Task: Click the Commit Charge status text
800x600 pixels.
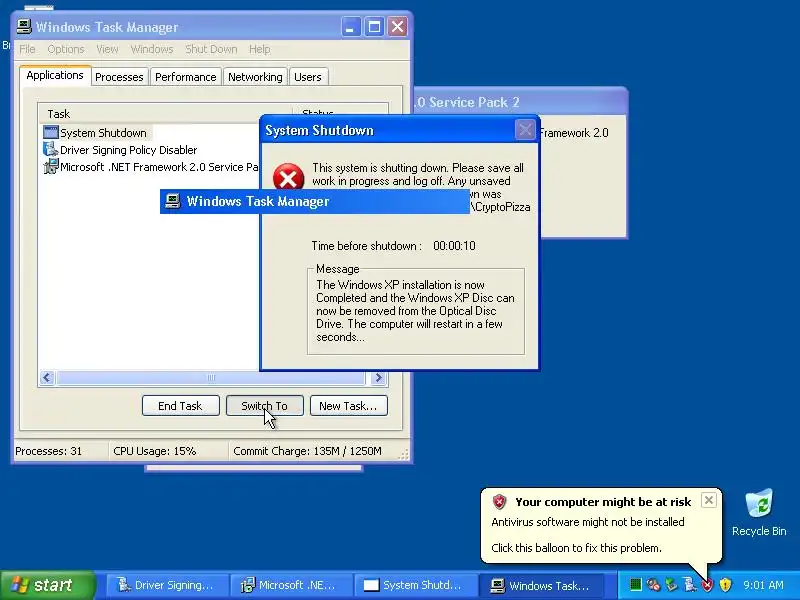Action: click(x=307, y=451)
